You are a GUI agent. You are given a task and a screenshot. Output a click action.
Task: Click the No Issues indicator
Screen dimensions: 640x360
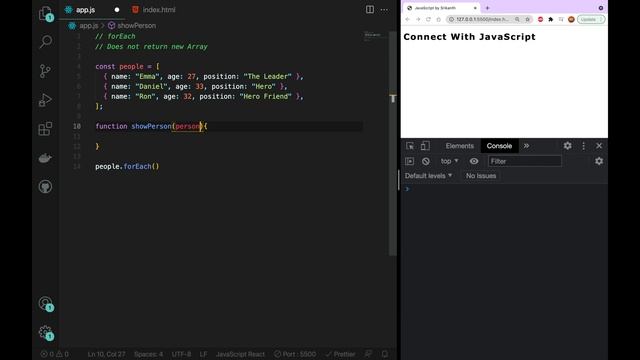[481, 176]
